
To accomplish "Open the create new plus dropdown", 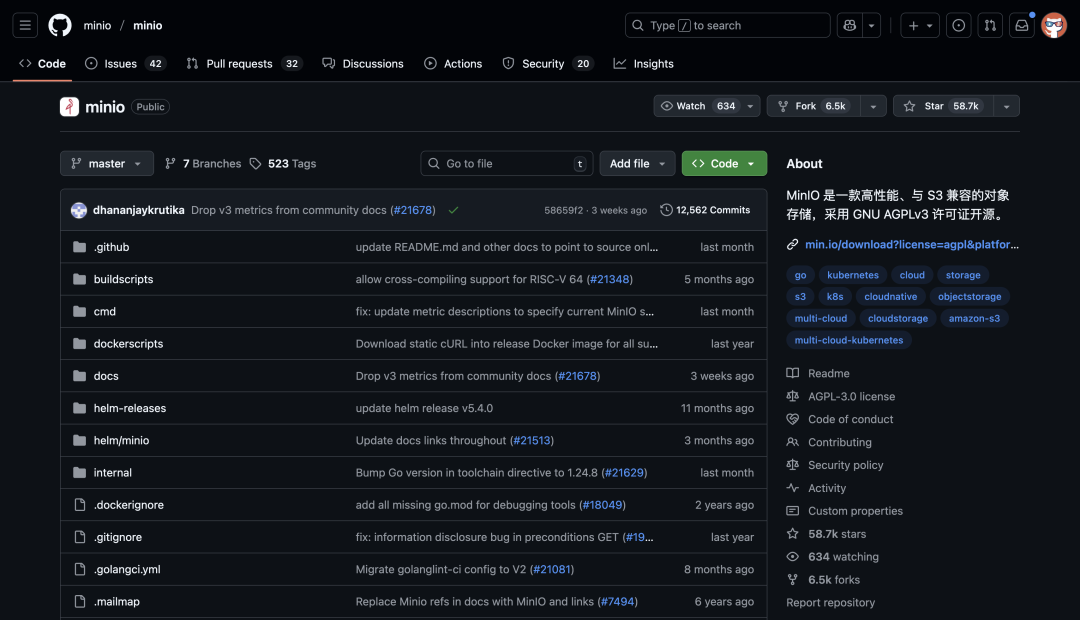I will pyautogui.click(x=920, y=25).
